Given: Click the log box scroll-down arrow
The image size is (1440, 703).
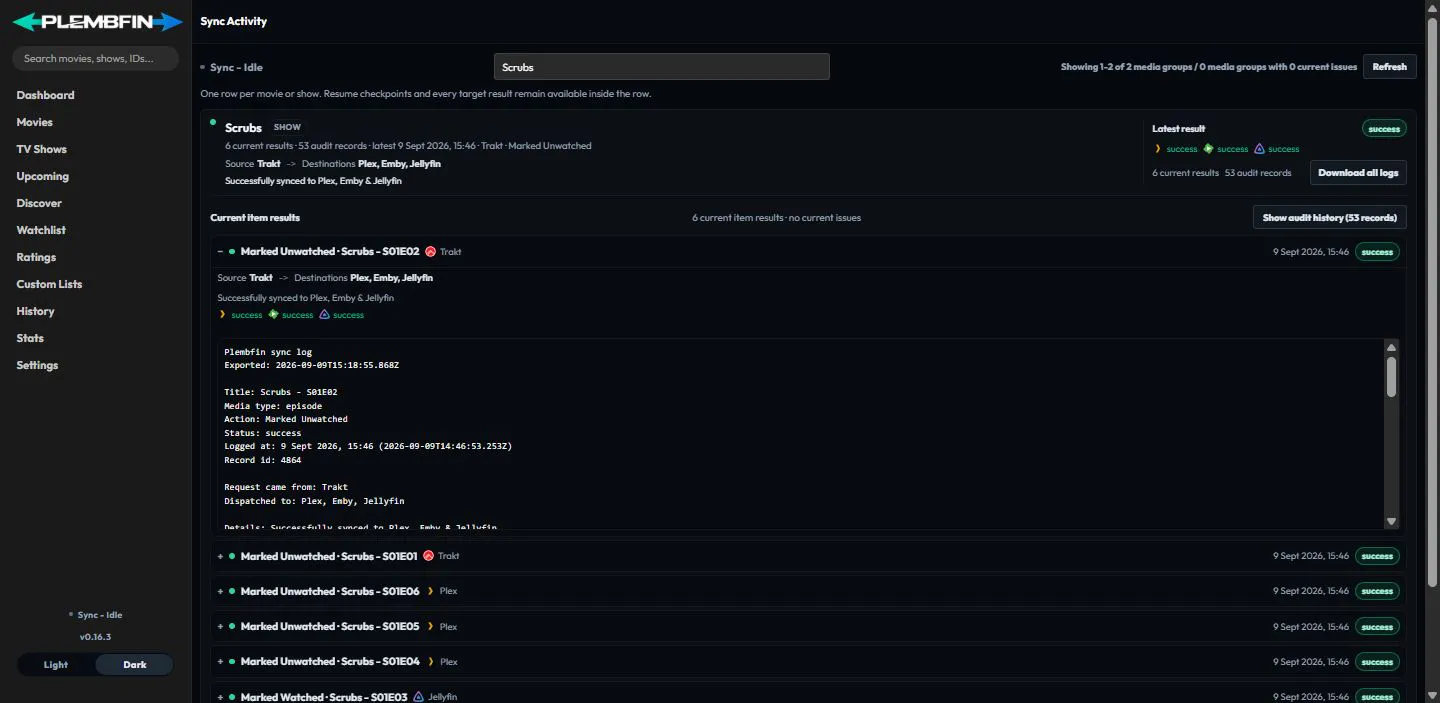Looking at the screenshot, I should [x=1391, y=522].
